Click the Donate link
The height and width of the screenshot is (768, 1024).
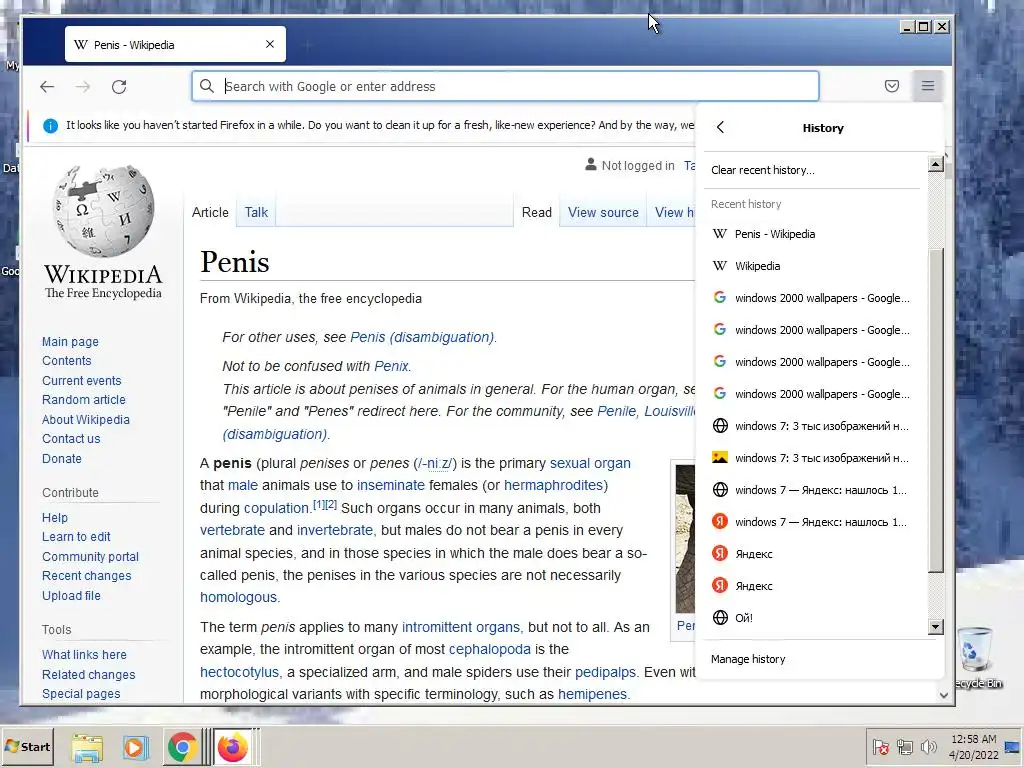(x=61, y=458)
